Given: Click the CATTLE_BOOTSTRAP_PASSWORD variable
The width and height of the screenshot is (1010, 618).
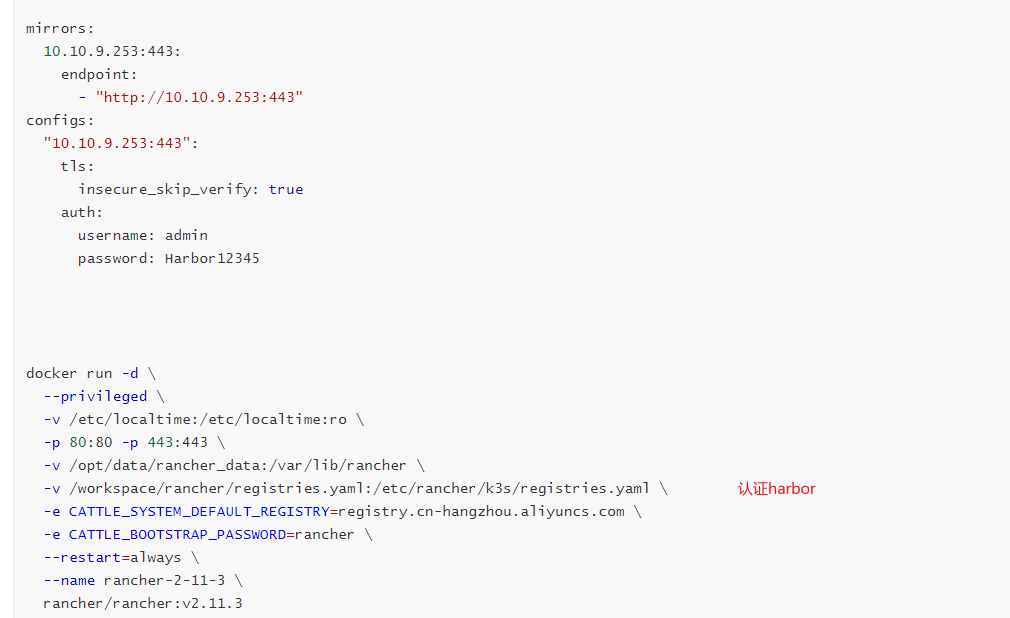Looking at the screenshot, I should click(x=177, y=534).
